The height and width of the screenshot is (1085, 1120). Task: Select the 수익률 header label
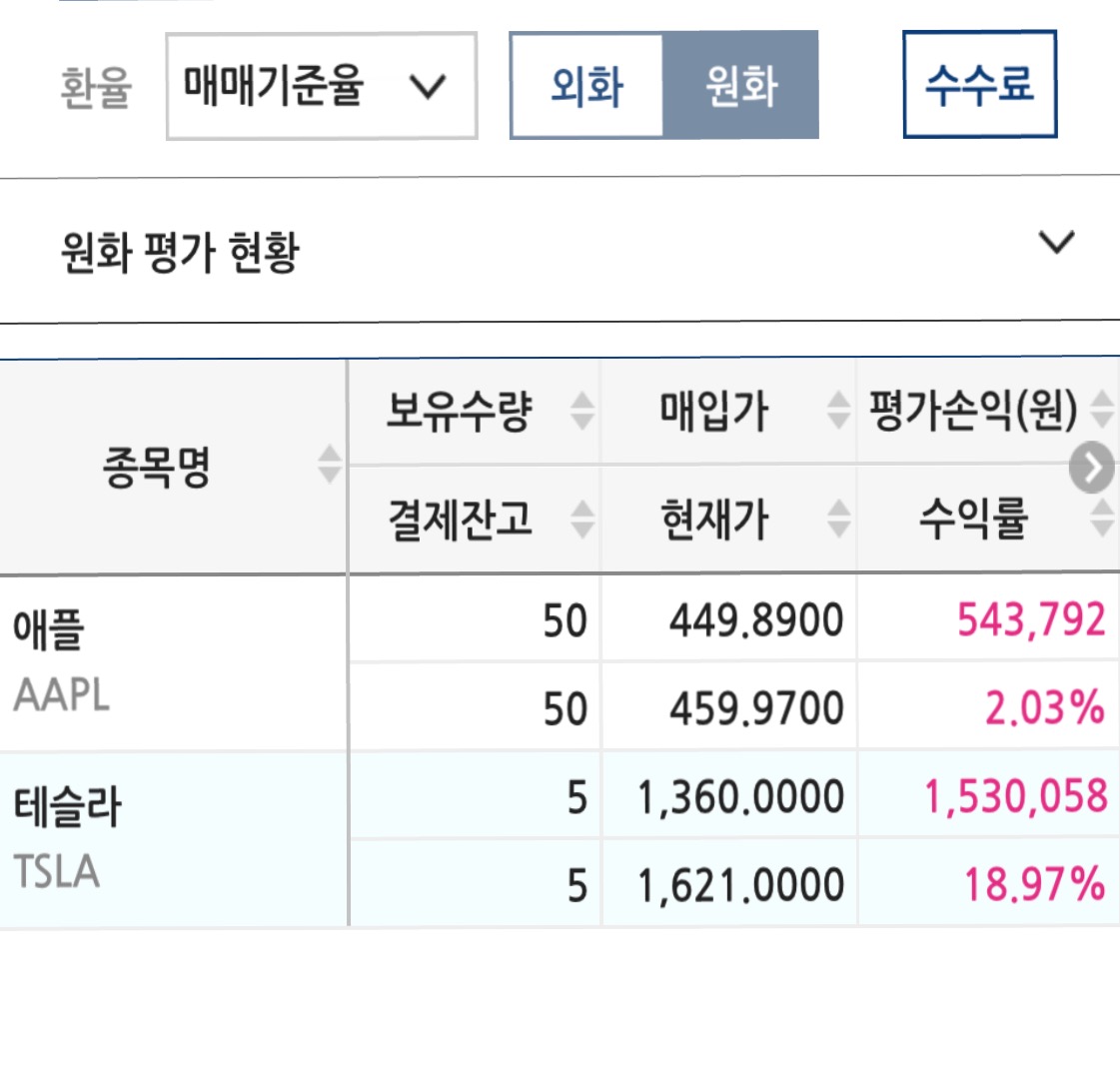pyautogui.click(x=973, y=519)
